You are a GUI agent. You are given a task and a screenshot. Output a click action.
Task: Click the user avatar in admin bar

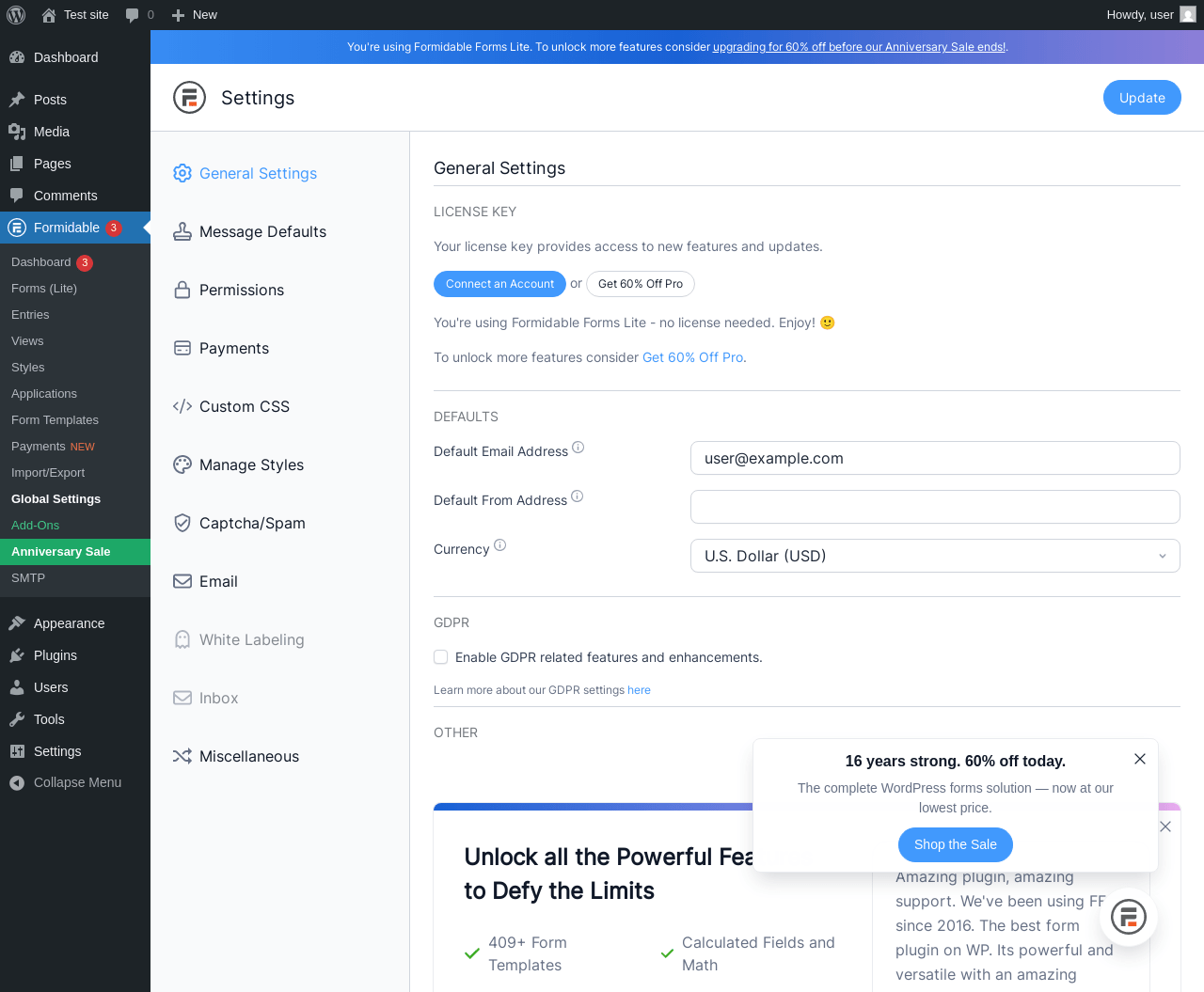pyautogui.click(x=1188, y=15)
